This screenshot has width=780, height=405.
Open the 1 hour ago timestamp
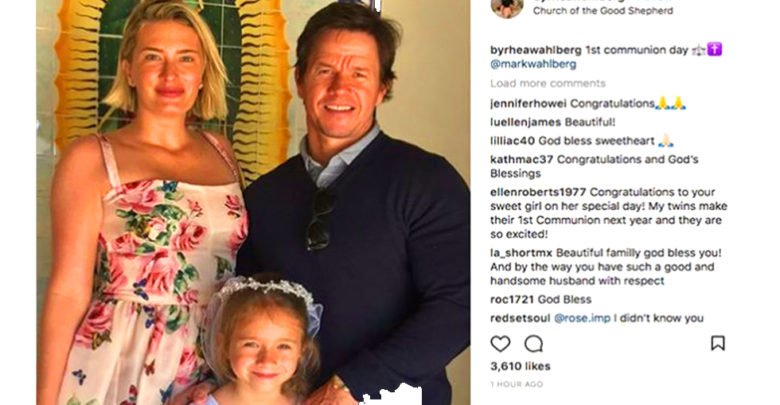516,384
